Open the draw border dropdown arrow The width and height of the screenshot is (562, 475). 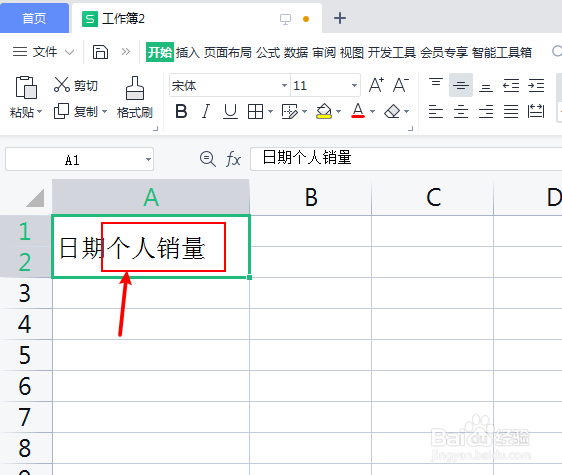pos(304,111)
